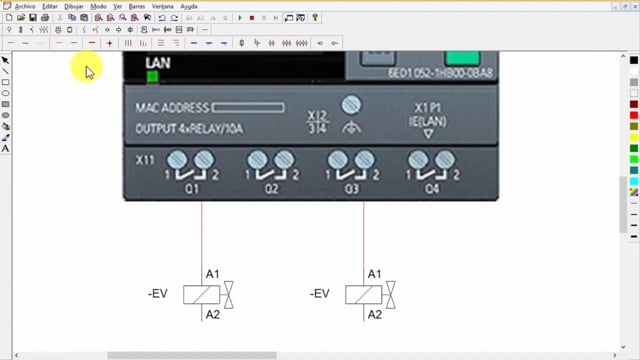Select the filled rectangle tool

tap(5, 104)
